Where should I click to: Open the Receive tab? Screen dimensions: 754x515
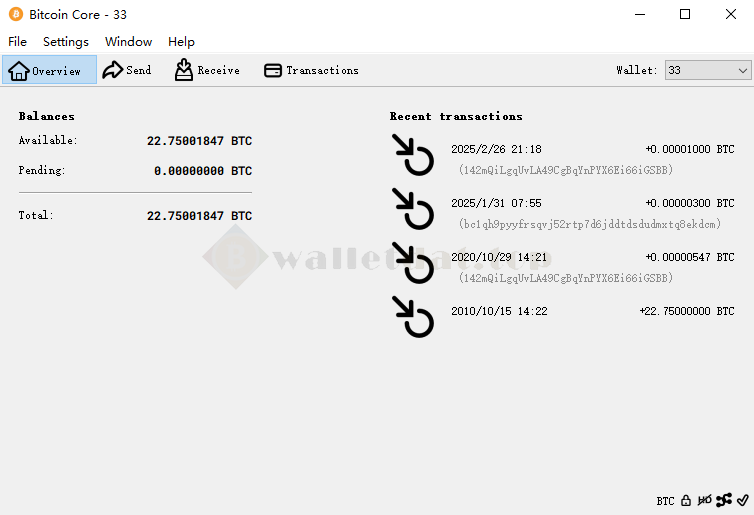207,70
